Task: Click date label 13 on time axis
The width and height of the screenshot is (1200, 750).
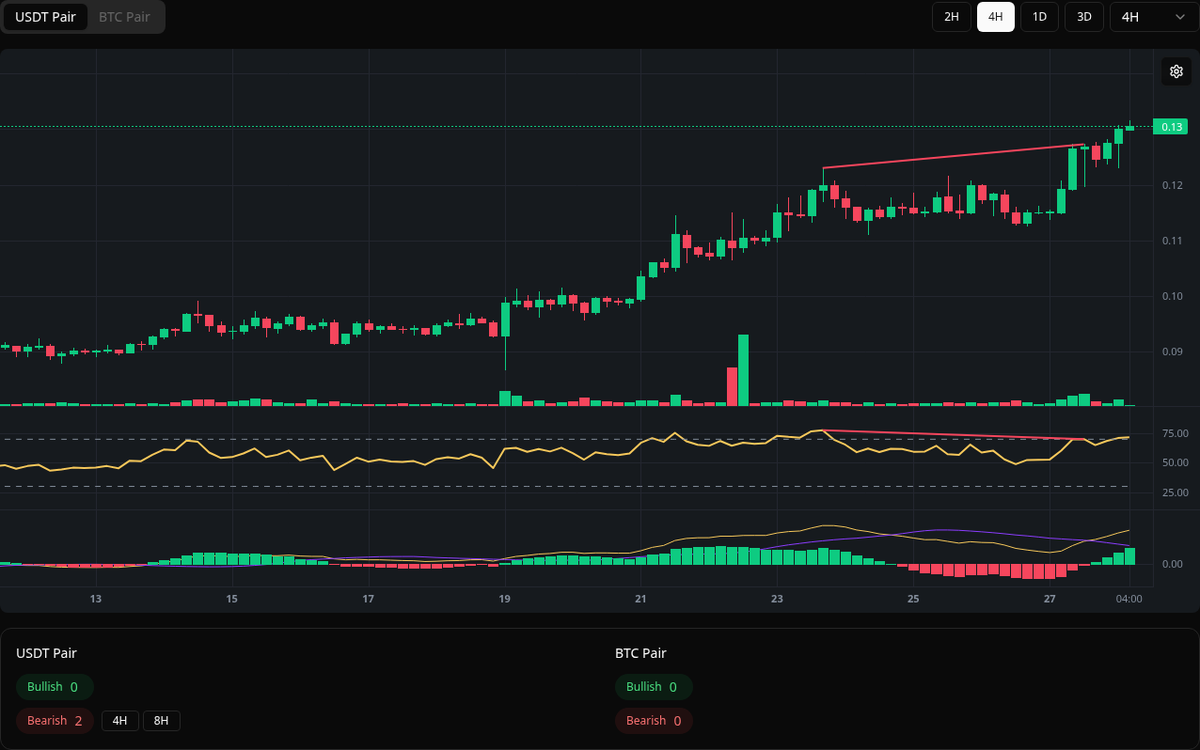Action: click(96, 599)
